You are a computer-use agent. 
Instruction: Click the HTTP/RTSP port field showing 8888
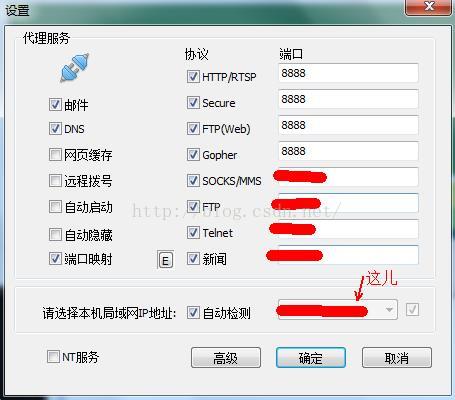[348, 73]
